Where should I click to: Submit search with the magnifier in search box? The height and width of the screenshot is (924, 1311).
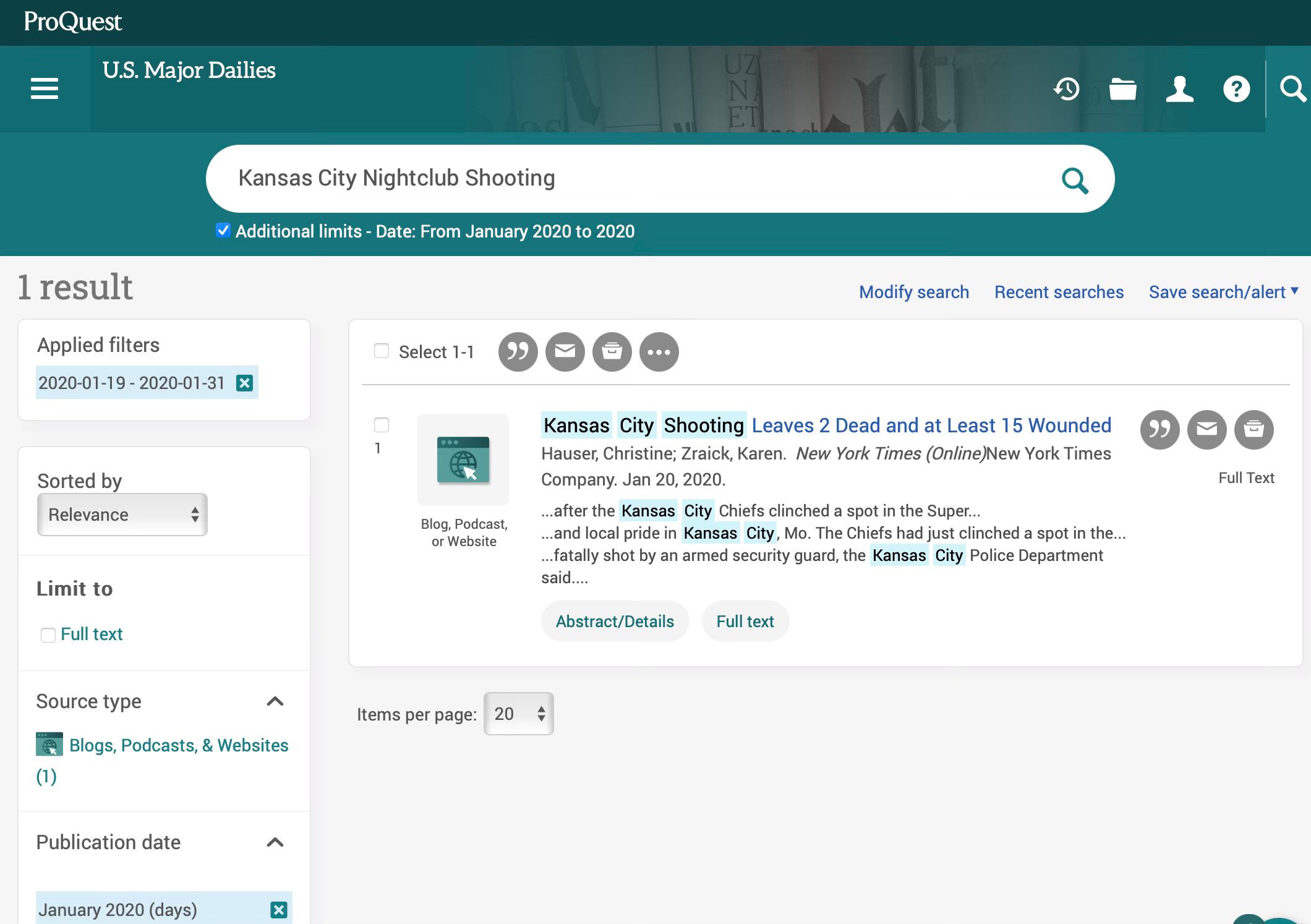click(x=1075, y=180)
